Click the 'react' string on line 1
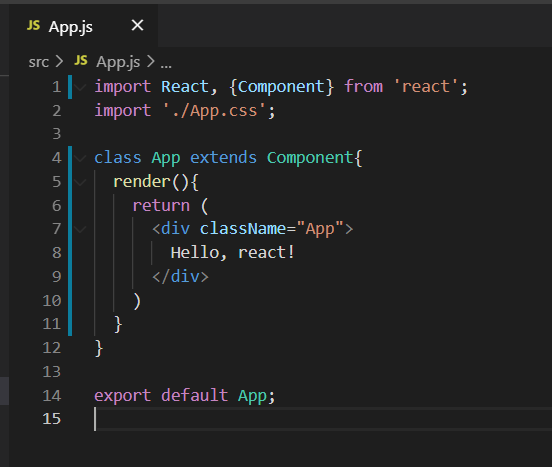This screenshot has height=467, width=552. [426, 87]
